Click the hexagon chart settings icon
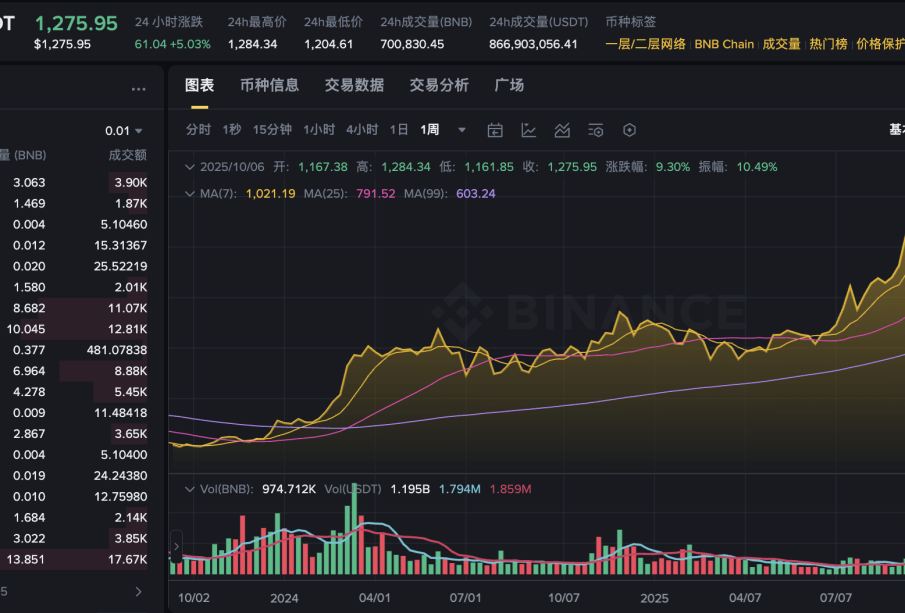 tap(629, 130)
